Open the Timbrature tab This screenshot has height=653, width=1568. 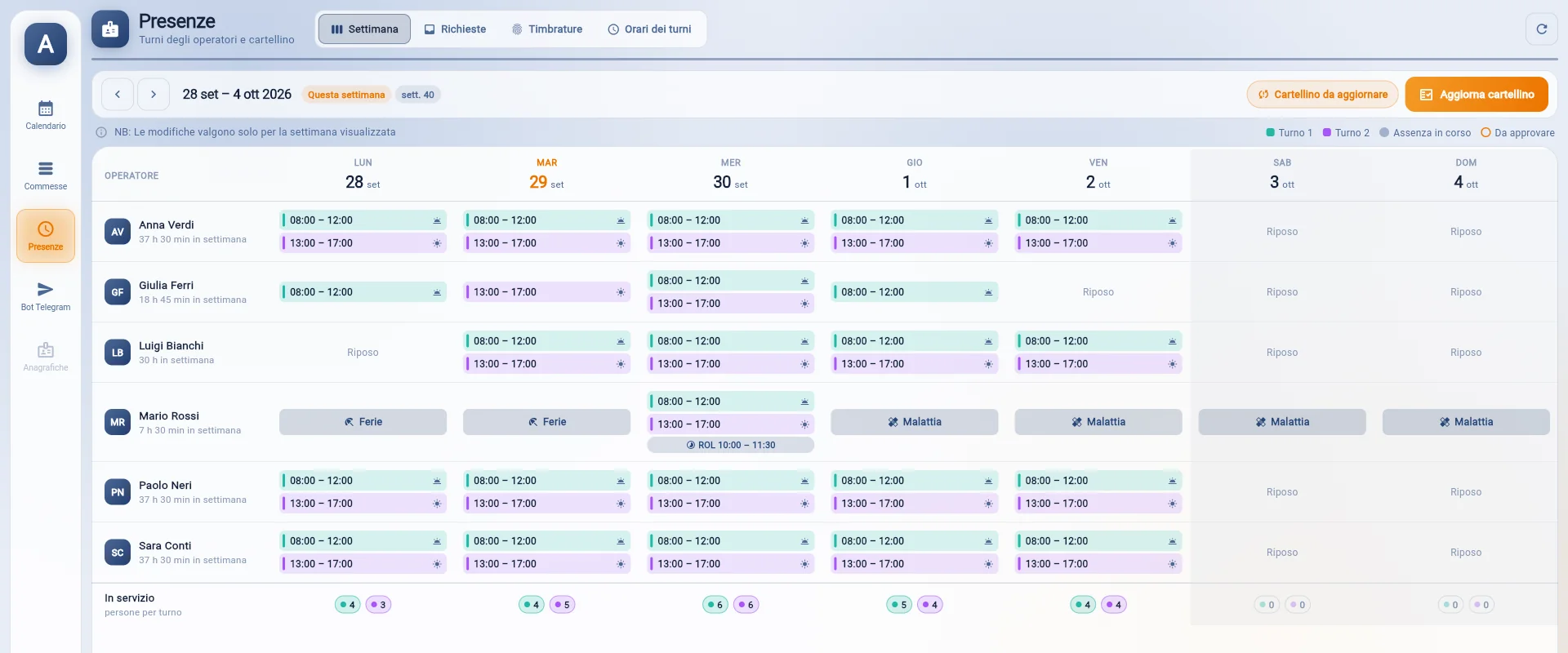547,29
